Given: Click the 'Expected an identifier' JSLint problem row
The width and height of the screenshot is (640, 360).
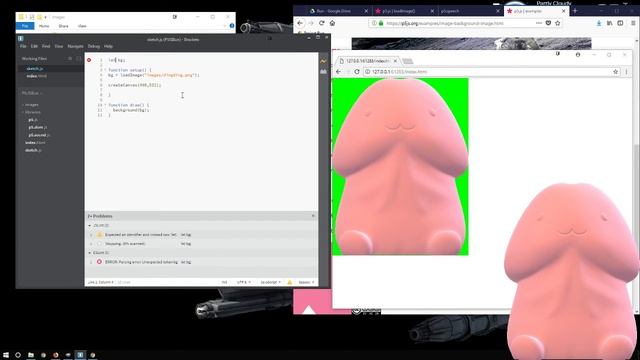Looking at the screenshot, I should click(x=201, y=235).
